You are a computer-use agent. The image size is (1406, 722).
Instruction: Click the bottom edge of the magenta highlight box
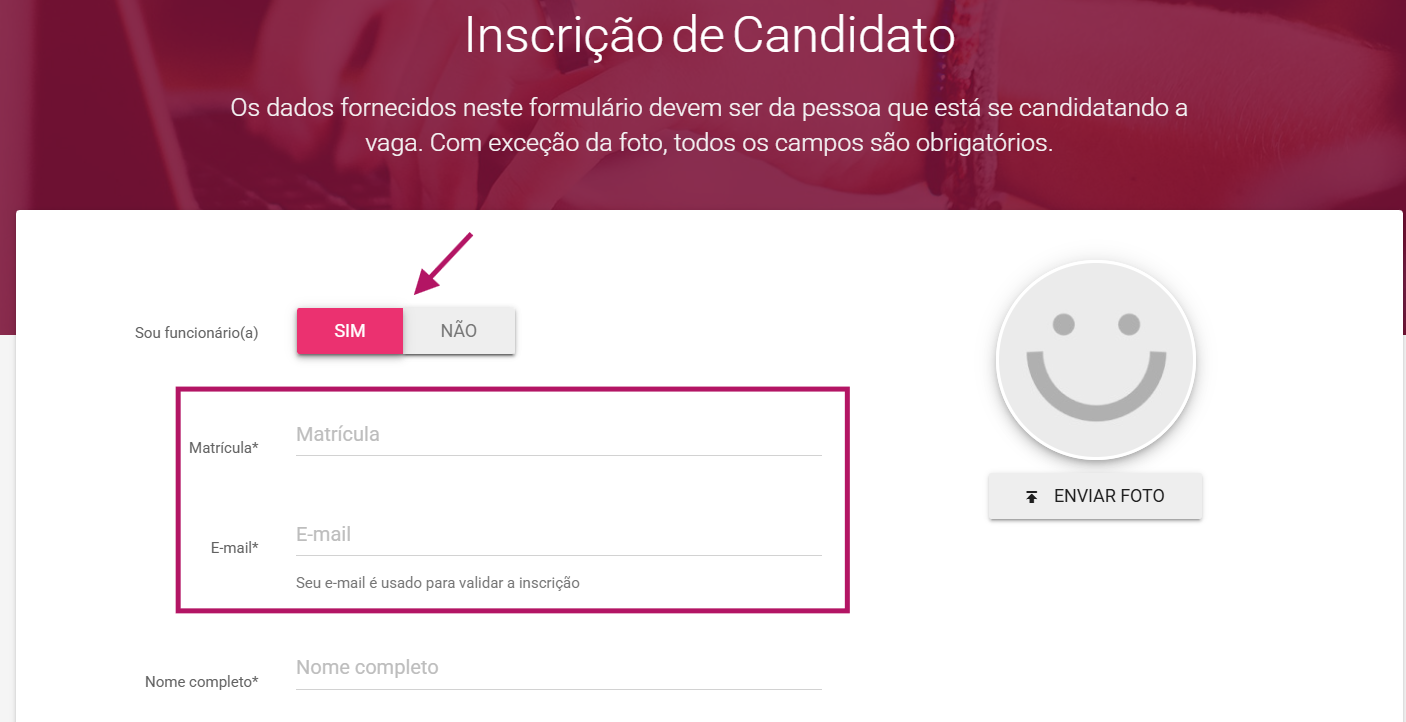click(512, 608)
